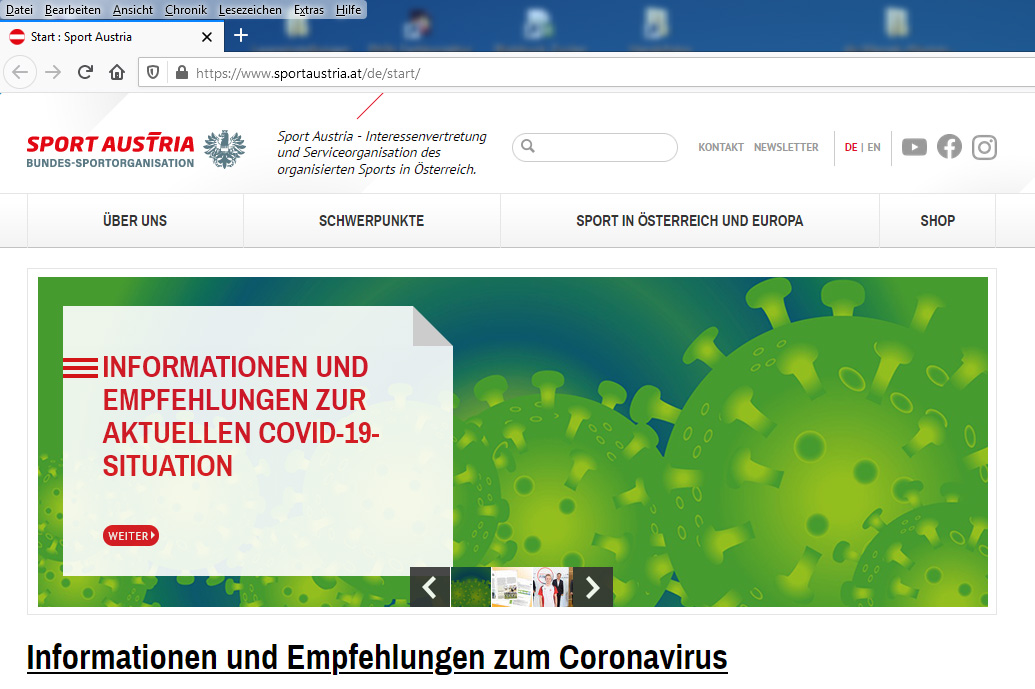This screenshot has height=689, width=1035.
Task: Open the Über uns navigation item
Action: point(135,220)
